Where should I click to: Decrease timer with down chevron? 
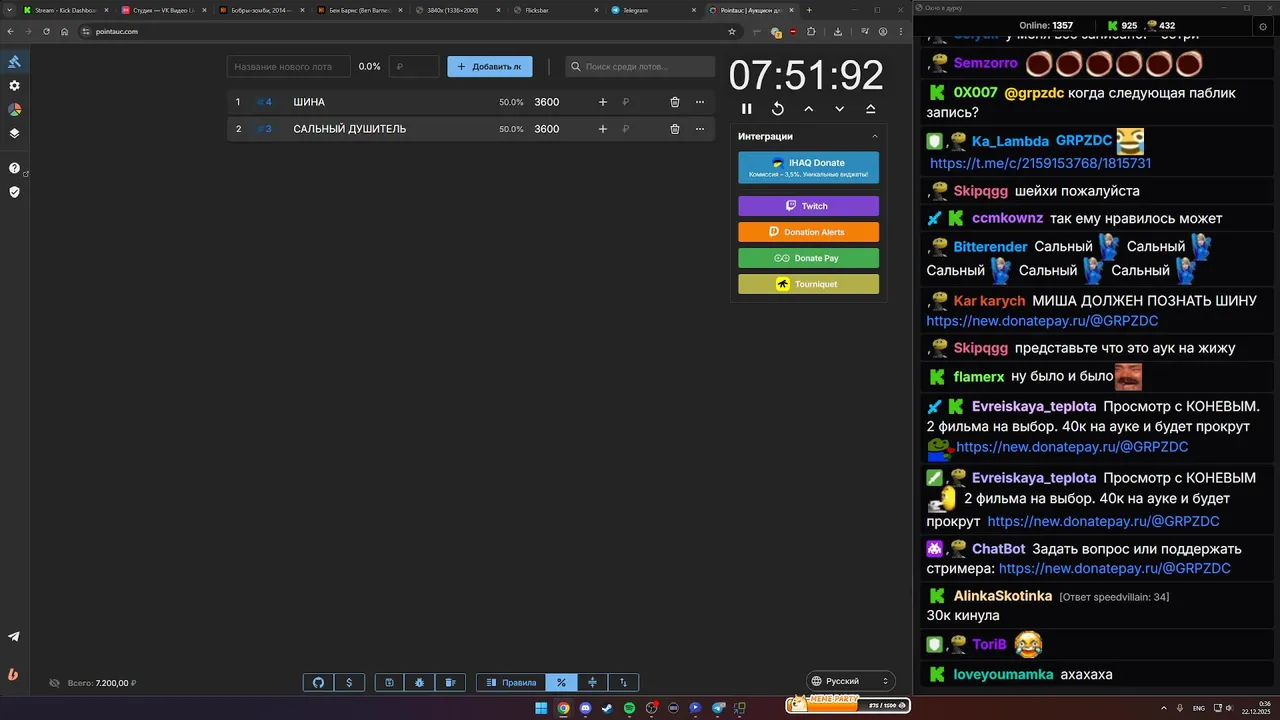[x=839, y=109]
